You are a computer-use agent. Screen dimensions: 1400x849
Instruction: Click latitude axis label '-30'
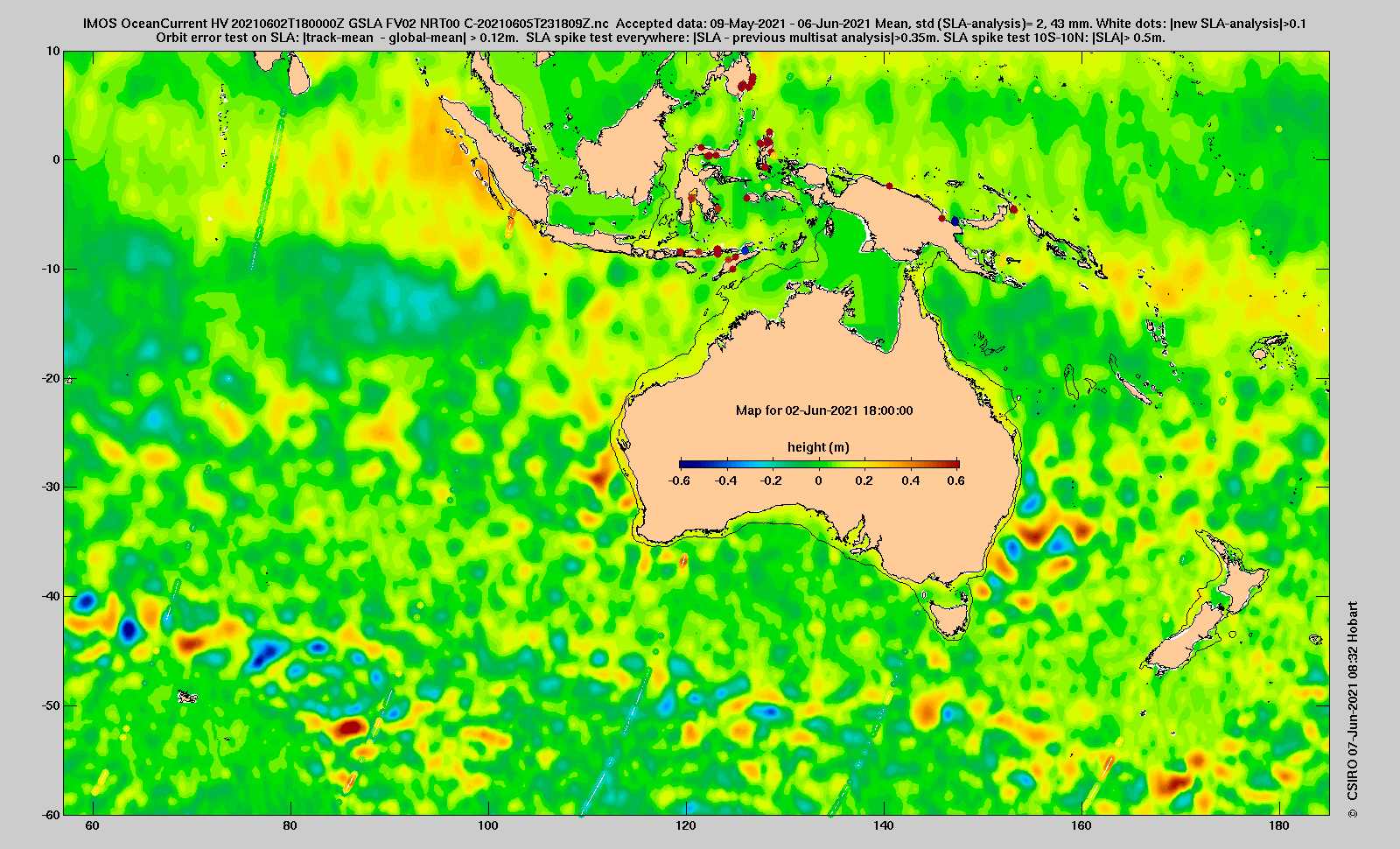(x=51, y=487)
